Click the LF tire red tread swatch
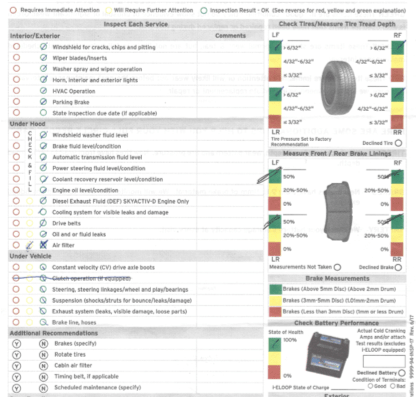The image size is (416, 397). [x=275, y=74]
